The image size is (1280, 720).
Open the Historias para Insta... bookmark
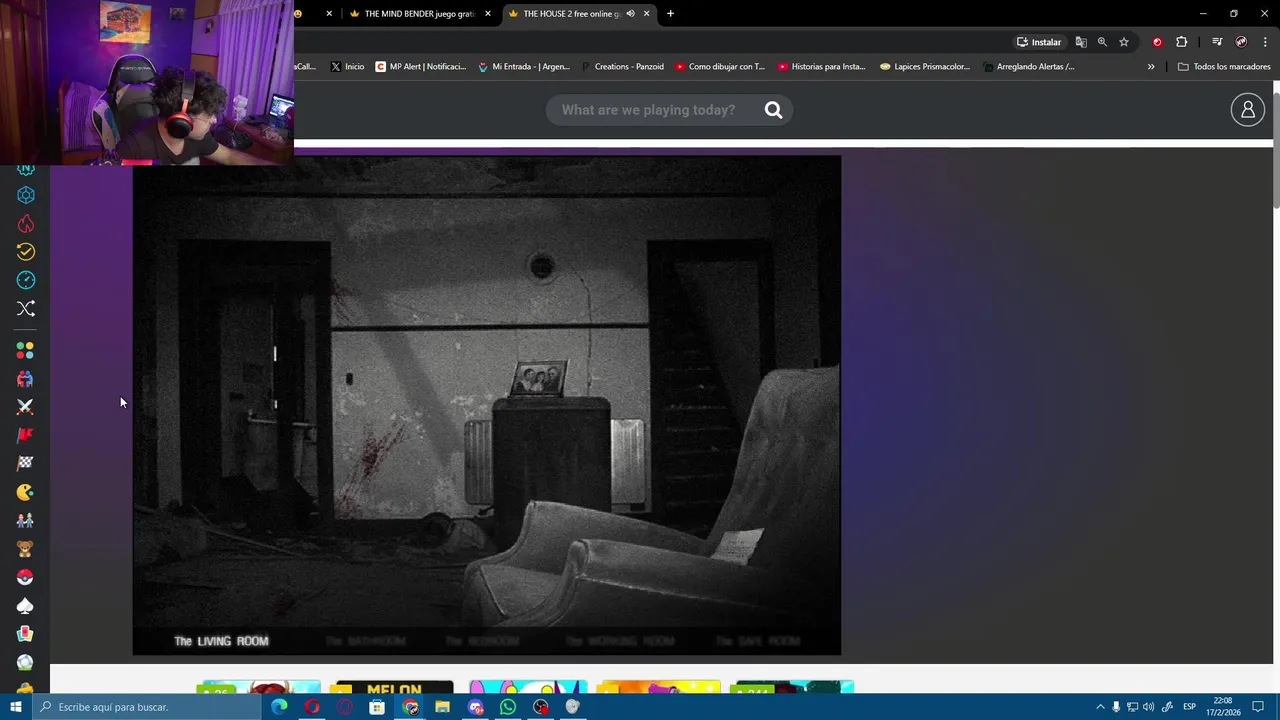point(822,67)
